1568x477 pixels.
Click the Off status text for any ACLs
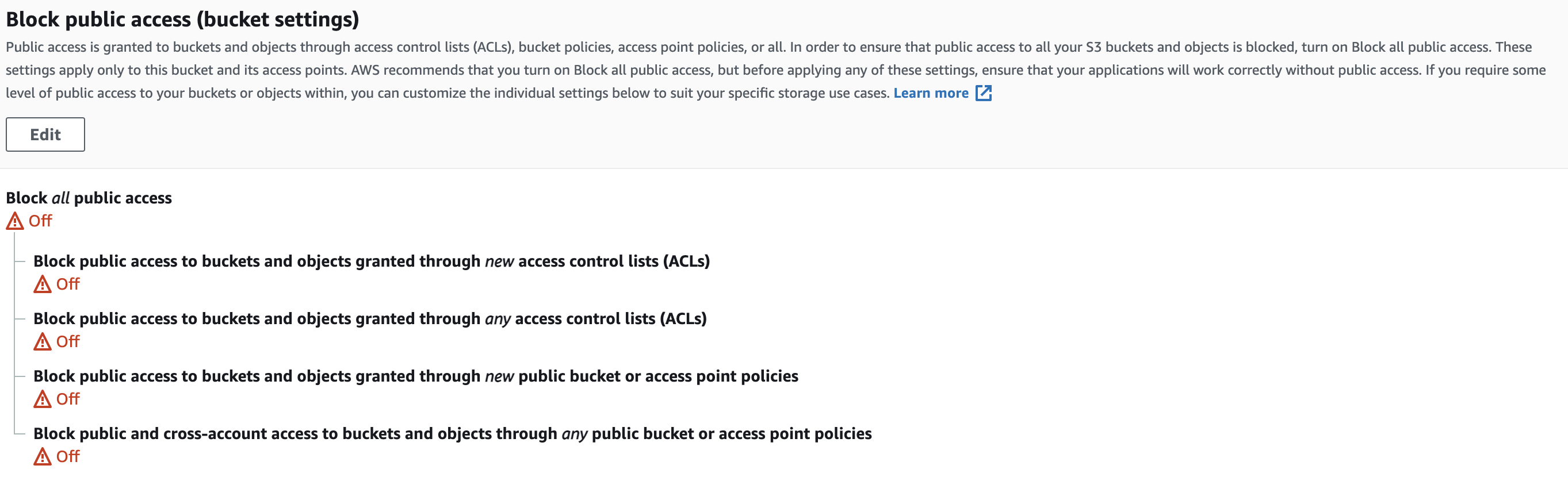pos(67,342)
